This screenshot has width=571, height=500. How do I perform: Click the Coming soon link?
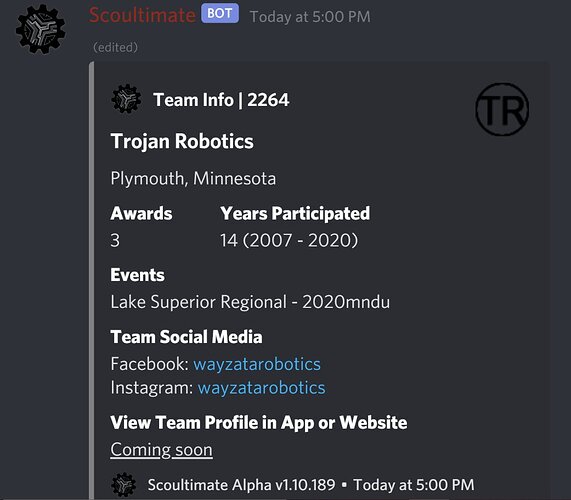click(161, 450)
